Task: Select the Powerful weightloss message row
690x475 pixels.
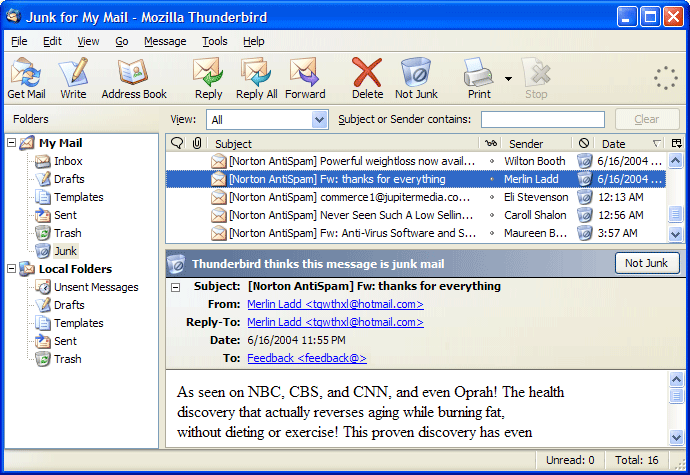Action: point(415,161)
